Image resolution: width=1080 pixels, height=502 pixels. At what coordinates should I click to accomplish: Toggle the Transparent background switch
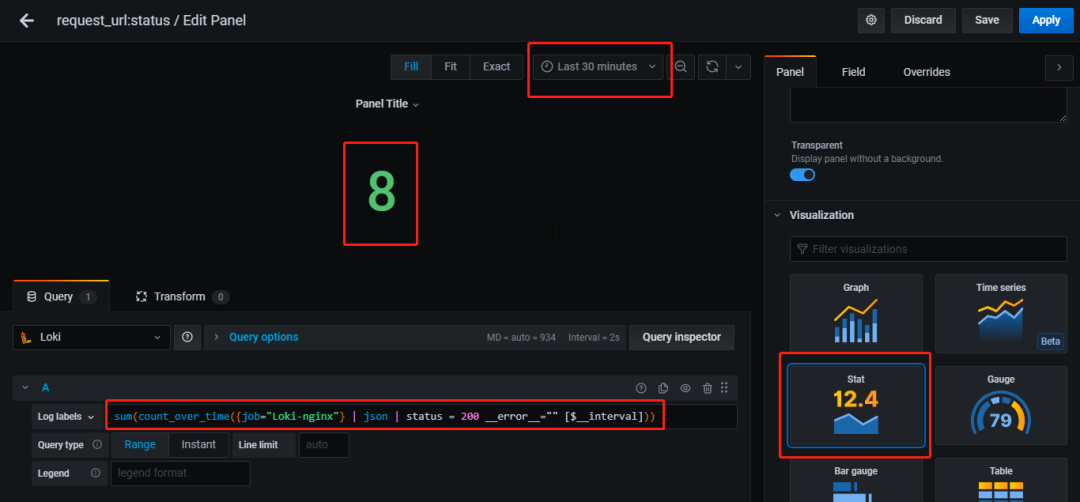802,175
